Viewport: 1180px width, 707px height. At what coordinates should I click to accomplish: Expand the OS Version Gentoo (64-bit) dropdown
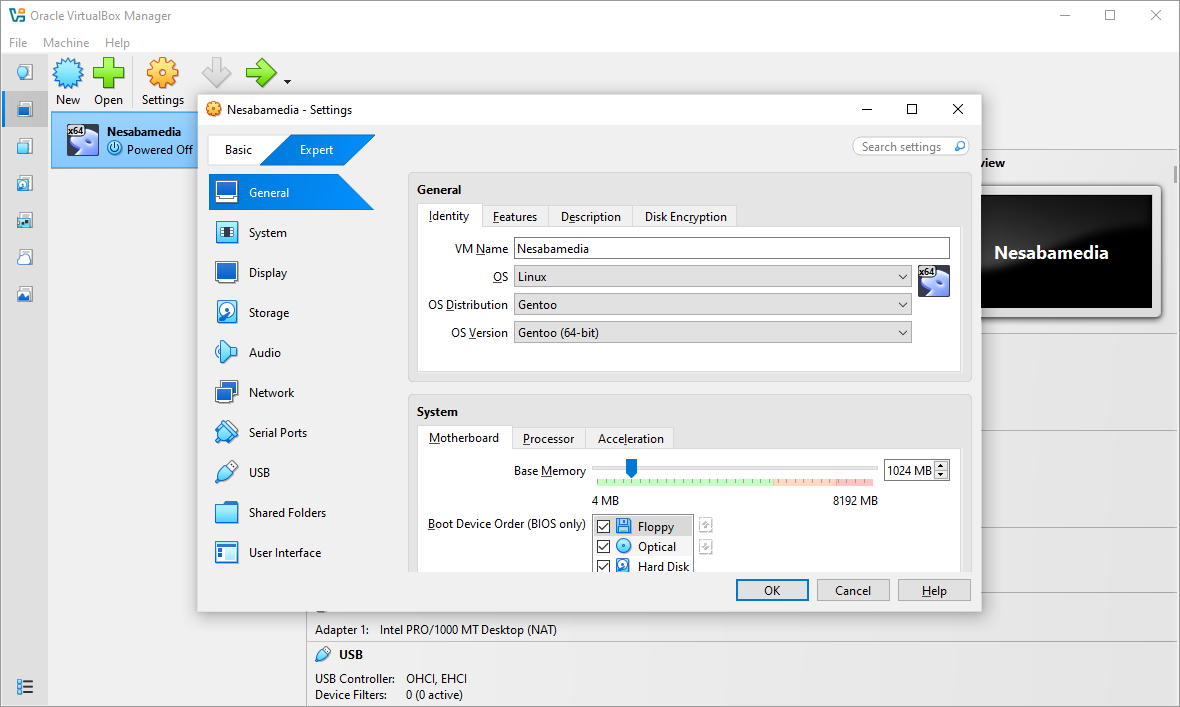(x=712, y=333)
